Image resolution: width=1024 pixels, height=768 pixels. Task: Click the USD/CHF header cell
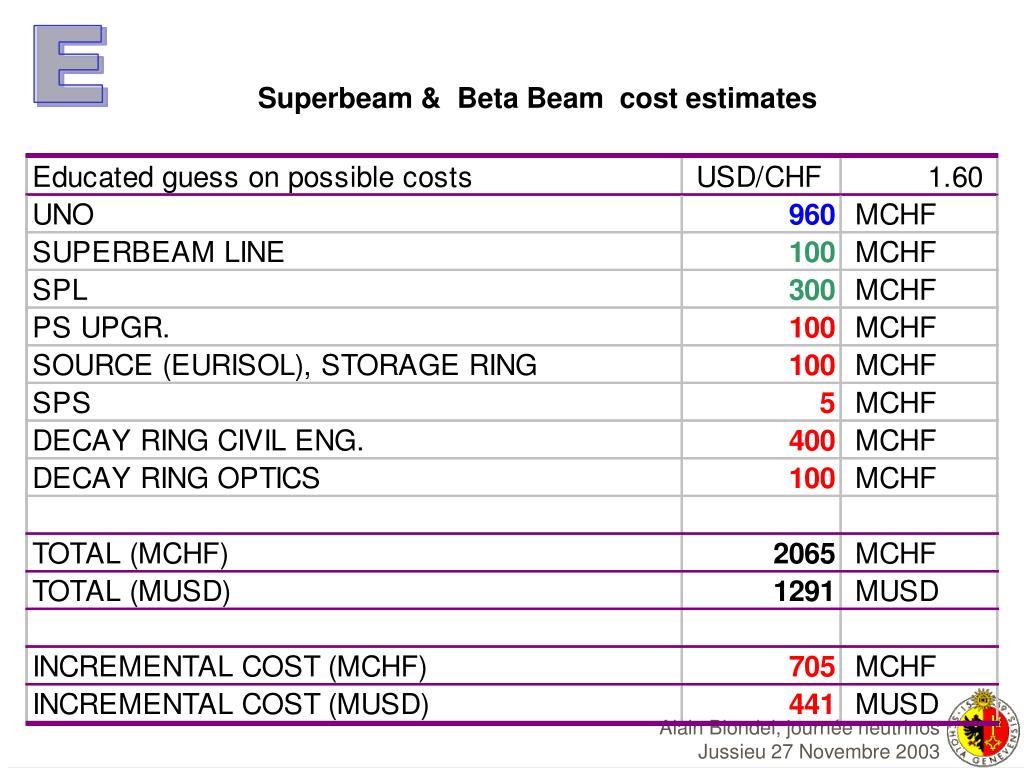pos(759,177)
